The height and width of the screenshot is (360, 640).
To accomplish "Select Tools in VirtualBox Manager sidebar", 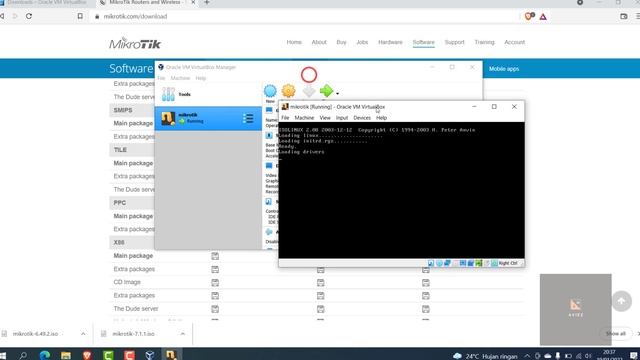I will (x=208, y=94).
